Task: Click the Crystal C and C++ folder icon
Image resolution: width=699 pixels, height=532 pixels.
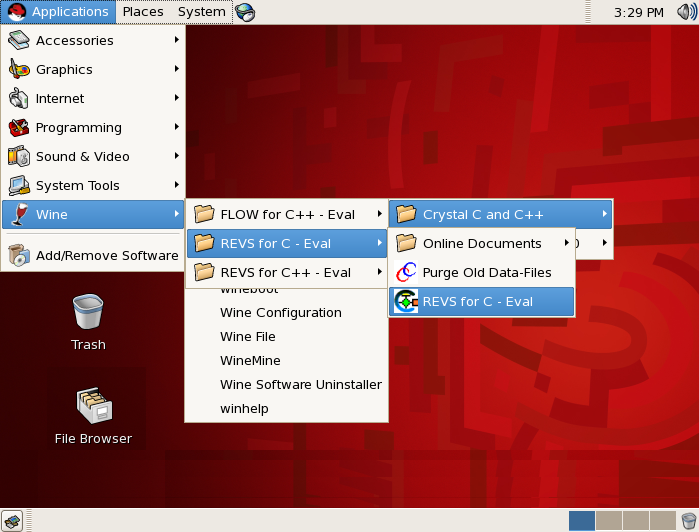Action: coord(406,214)
